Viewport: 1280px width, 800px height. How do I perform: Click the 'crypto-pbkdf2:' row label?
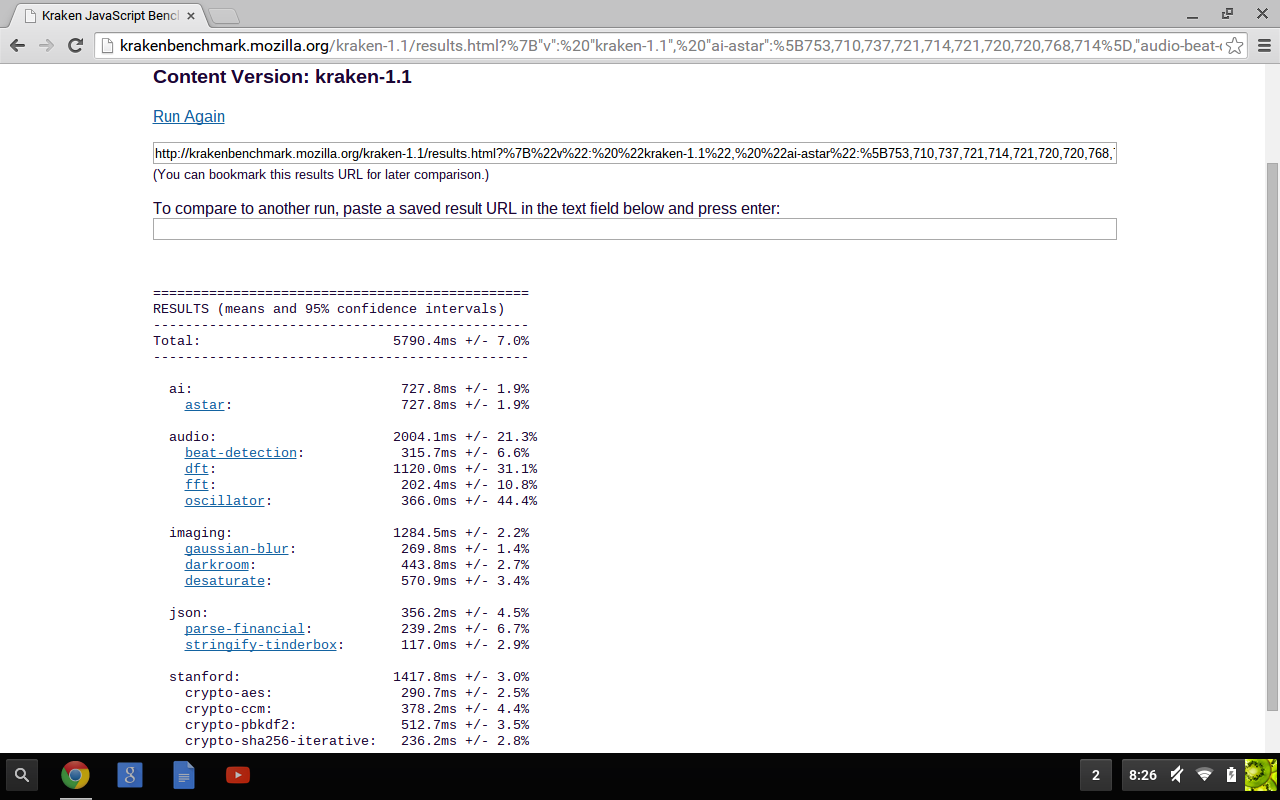(x=241, y=725)
